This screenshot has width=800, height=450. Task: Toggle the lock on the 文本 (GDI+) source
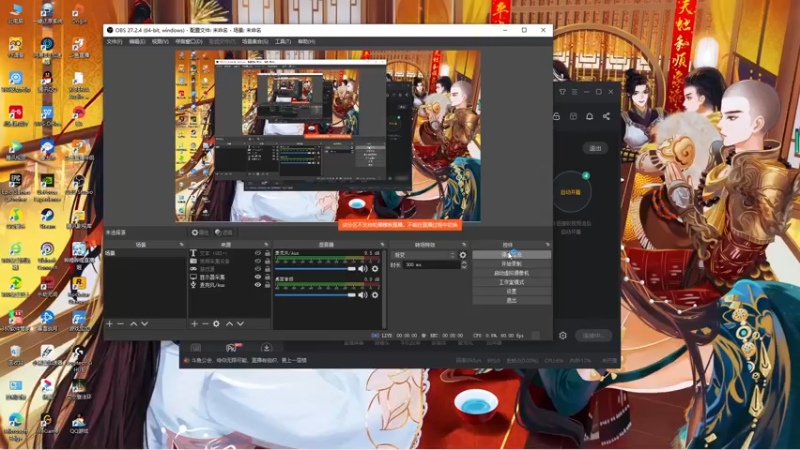[x=267, y=253]
